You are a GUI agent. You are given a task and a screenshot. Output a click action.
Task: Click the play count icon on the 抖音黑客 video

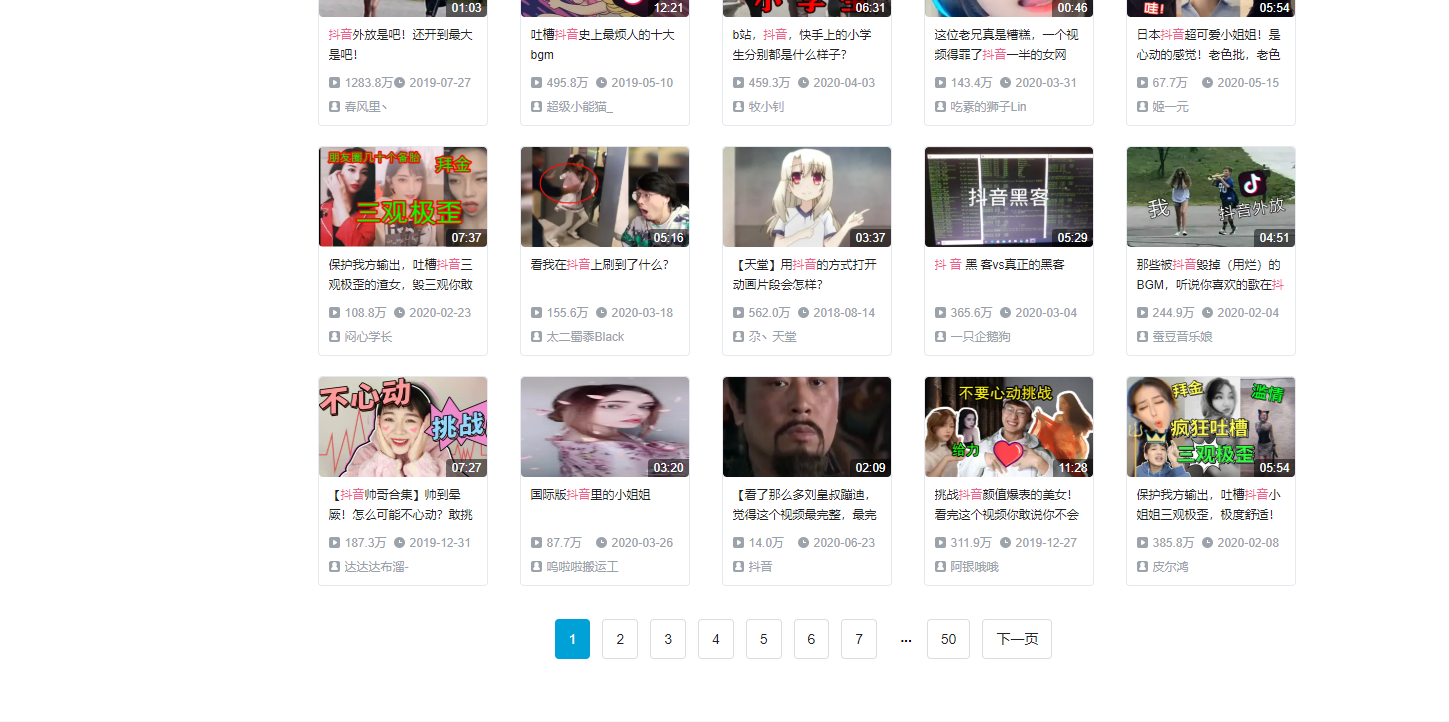pos(940,312)
